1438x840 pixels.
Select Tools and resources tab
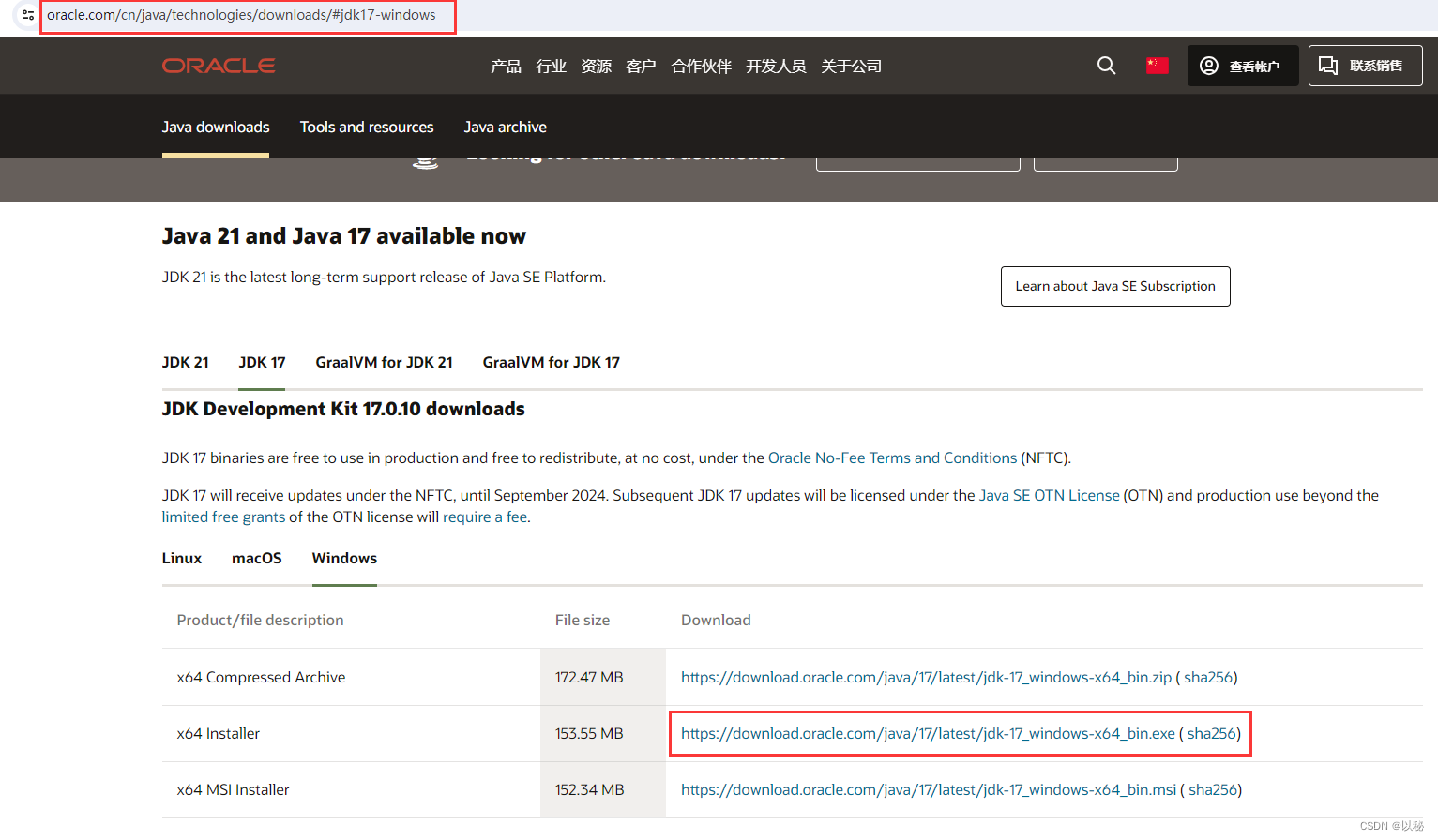coord(367,127)
